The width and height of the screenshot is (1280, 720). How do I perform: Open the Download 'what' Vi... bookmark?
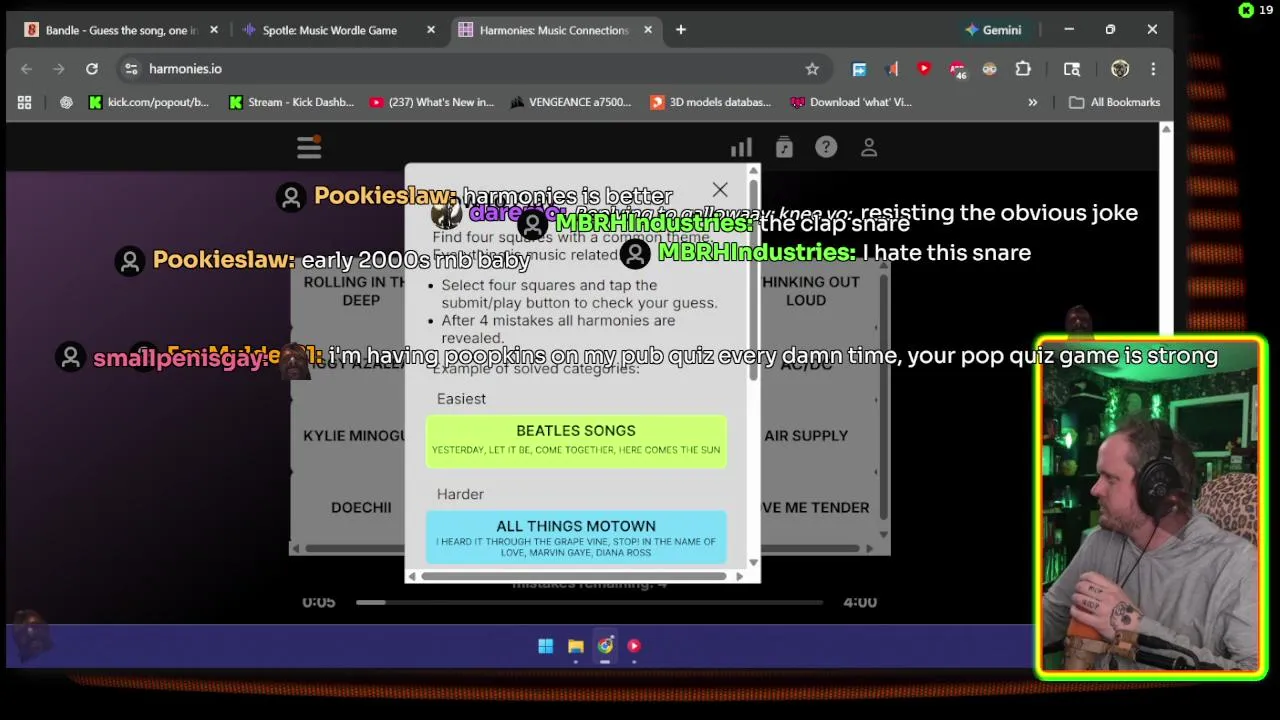pyautogui.click(x=851, y=102)
